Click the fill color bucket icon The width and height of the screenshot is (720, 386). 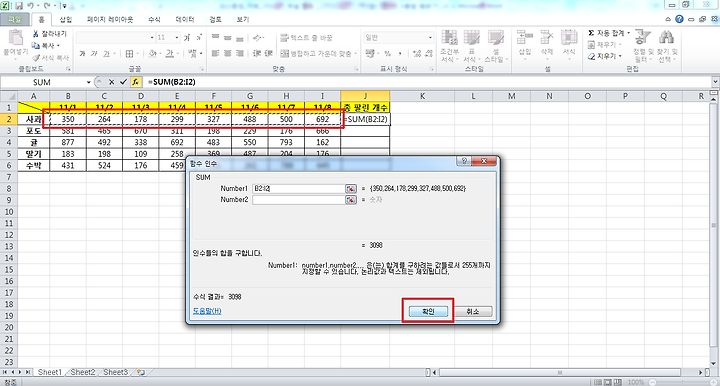click(x=153, y=54)
